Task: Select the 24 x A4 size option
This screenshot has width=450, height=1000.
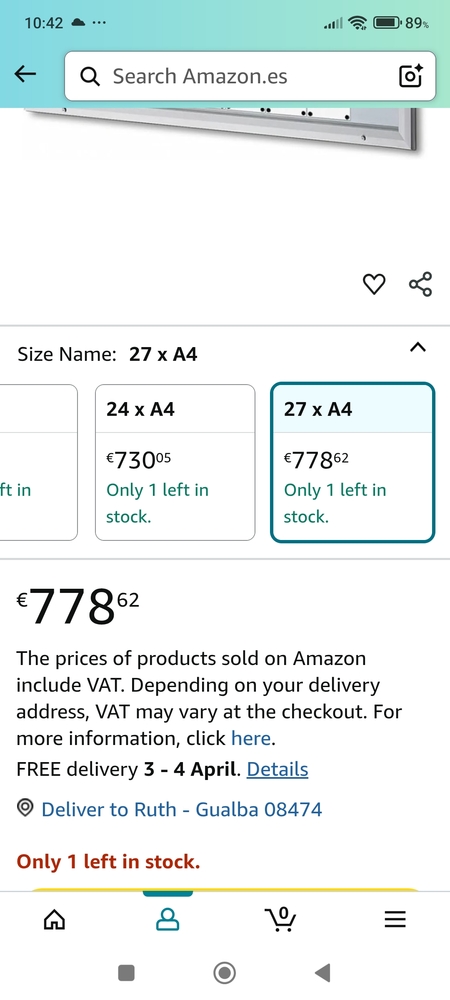Action: [x=175, y=462]
